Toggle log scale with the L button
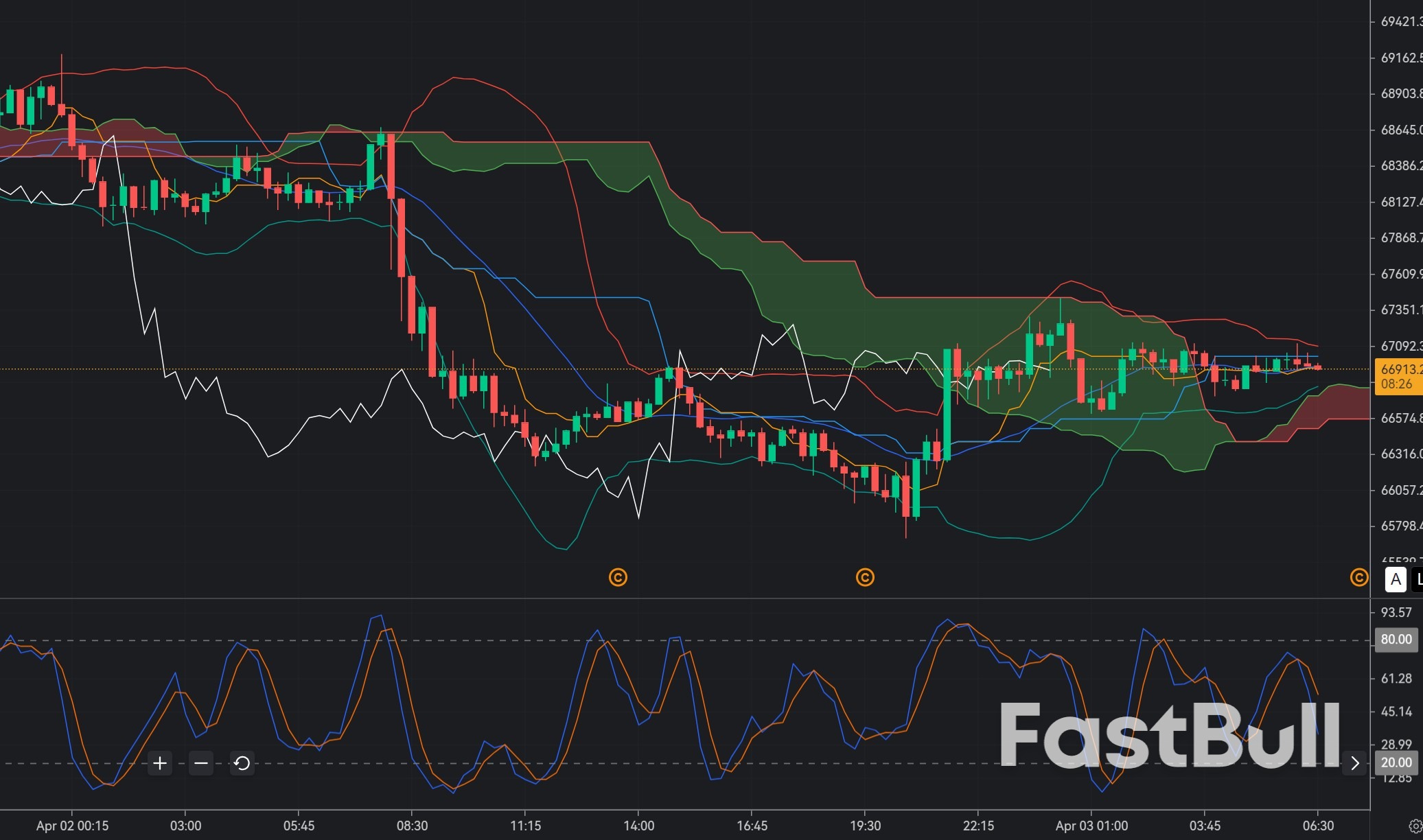 (x=1419, y=580)
